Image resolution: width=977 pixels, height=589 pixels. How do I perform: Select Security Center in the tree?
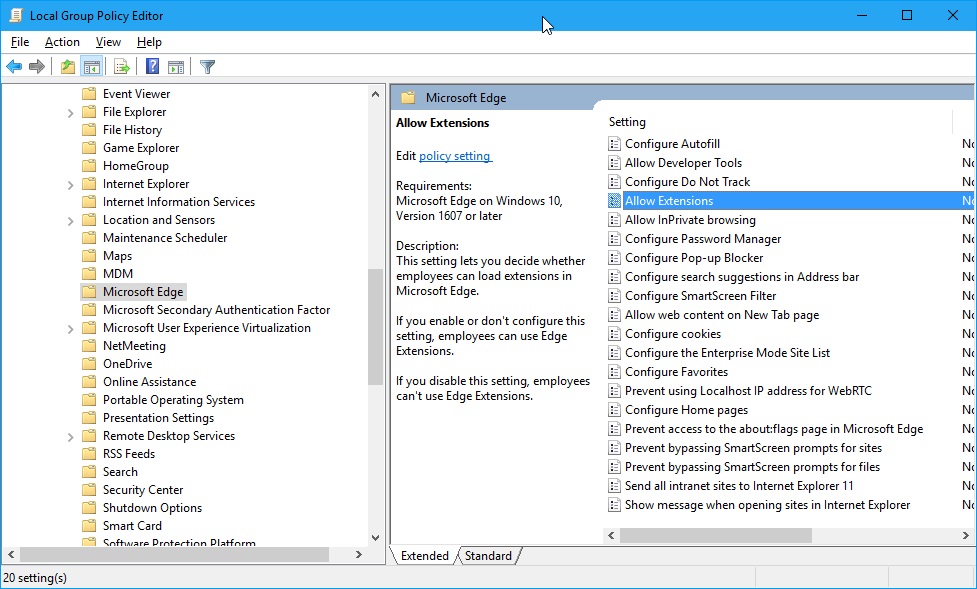point(143,491)
